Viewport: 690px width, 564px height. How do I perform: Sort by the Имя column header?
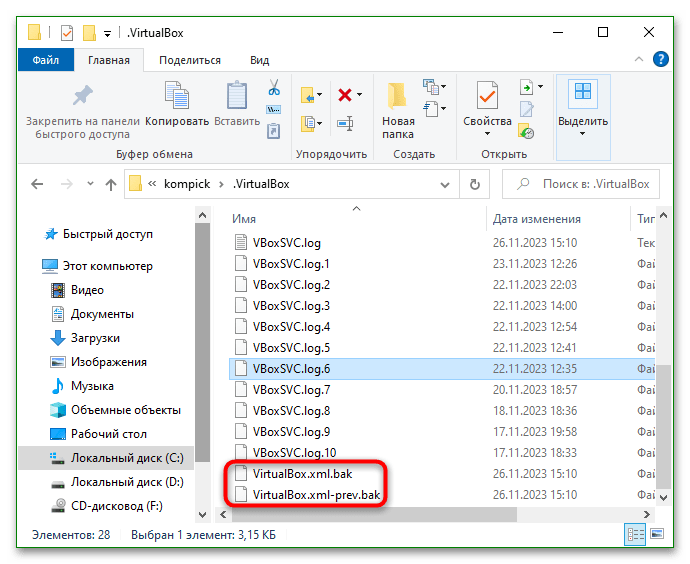244,219
